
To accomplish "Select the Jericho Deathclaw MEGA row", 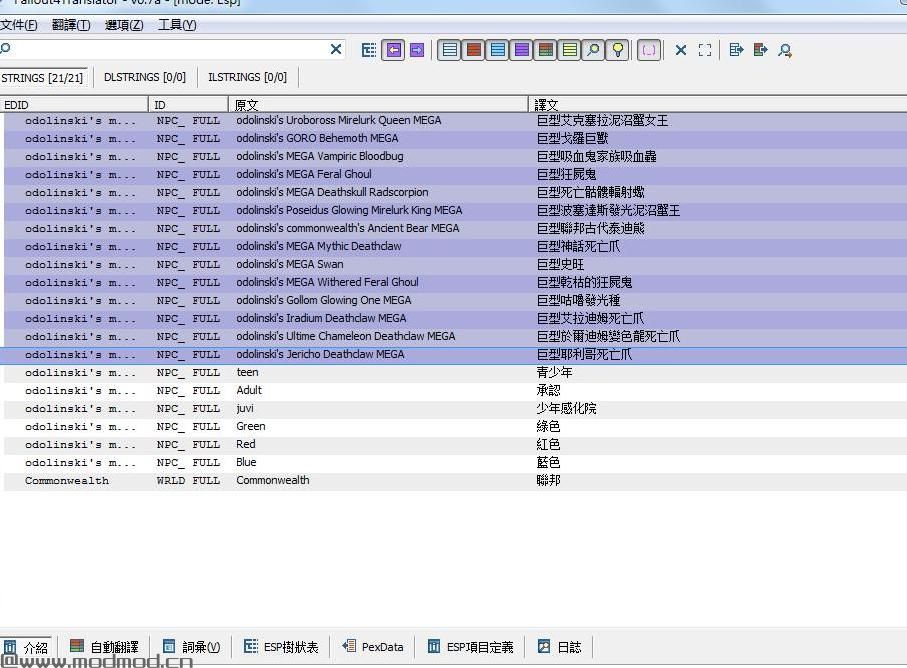I will 455,355.
